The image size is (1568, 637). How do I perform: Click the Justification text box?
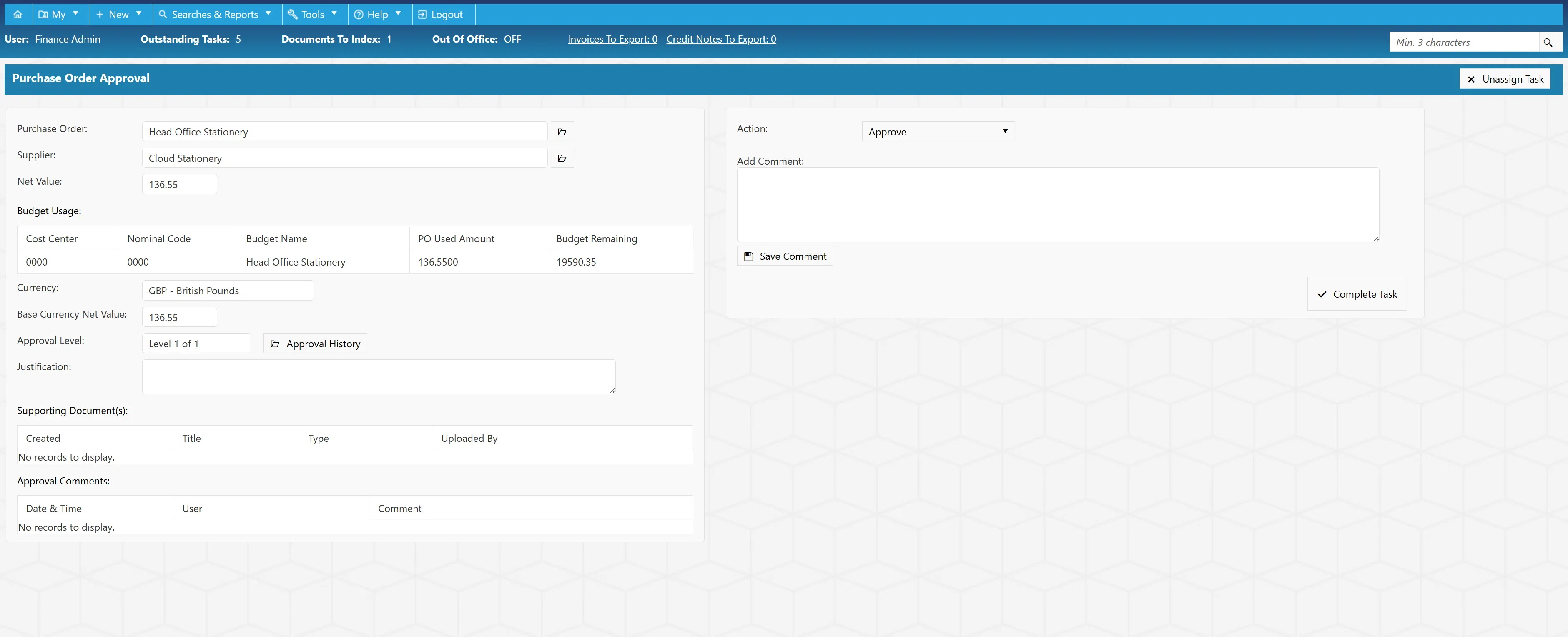coord(379,376)
